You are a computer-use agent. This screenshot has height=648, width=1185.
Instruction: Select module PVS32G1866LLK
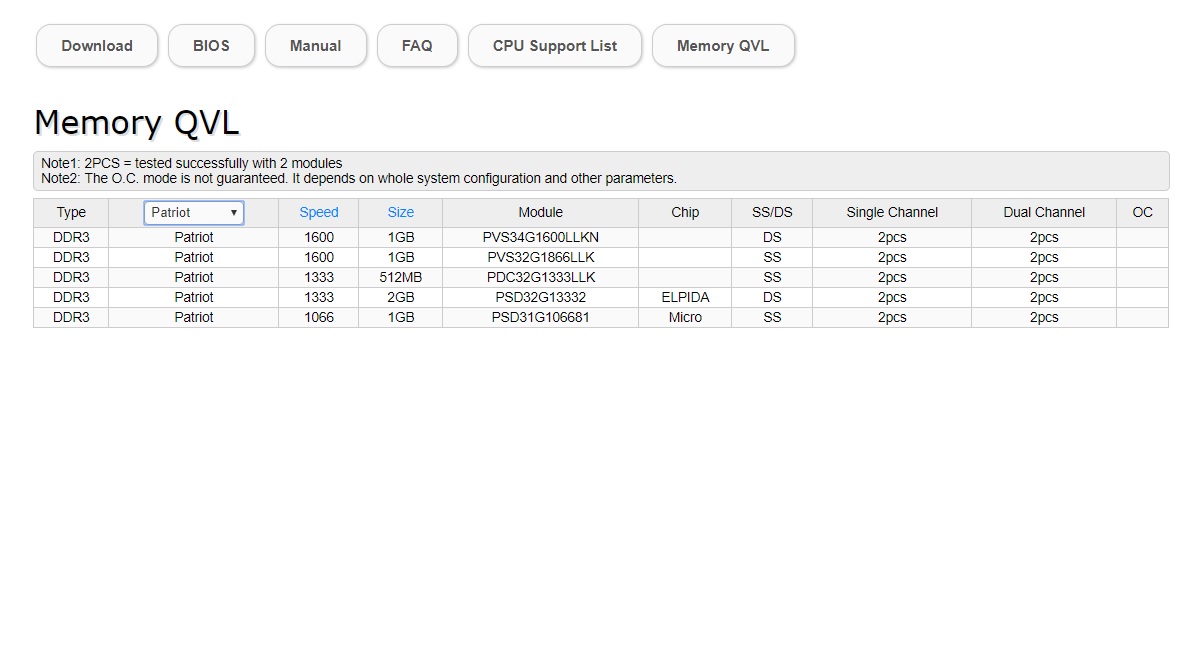pos(540,257)
